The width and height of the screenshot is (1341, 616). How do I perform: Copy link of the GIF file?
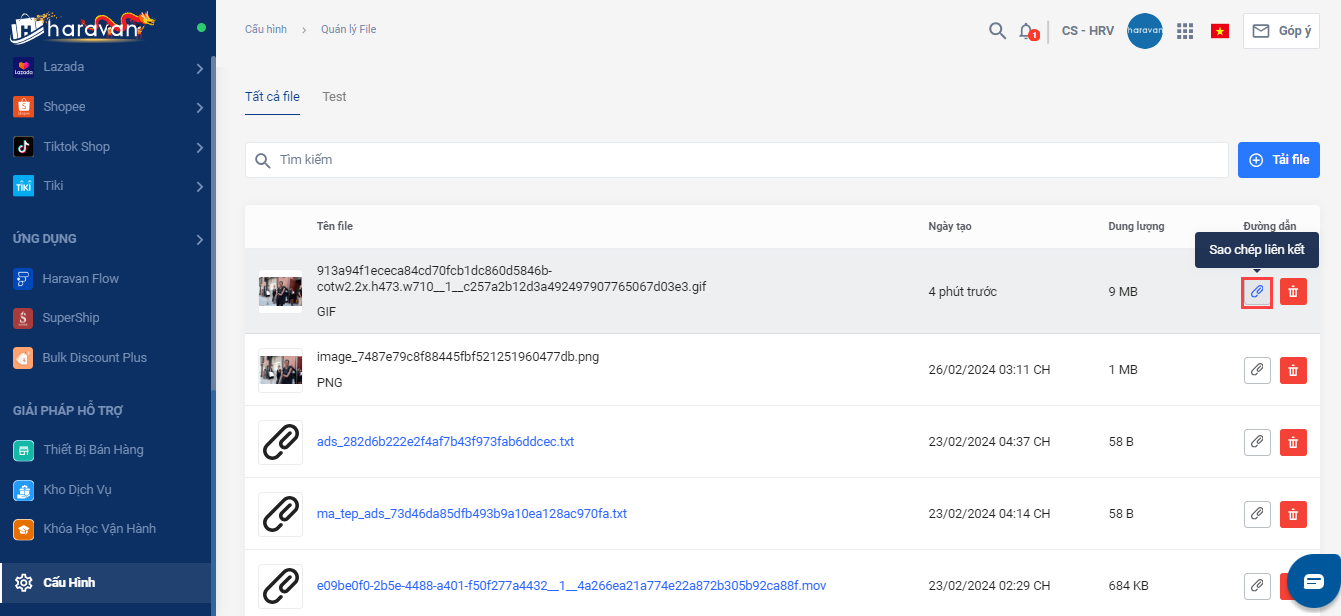1257,292
